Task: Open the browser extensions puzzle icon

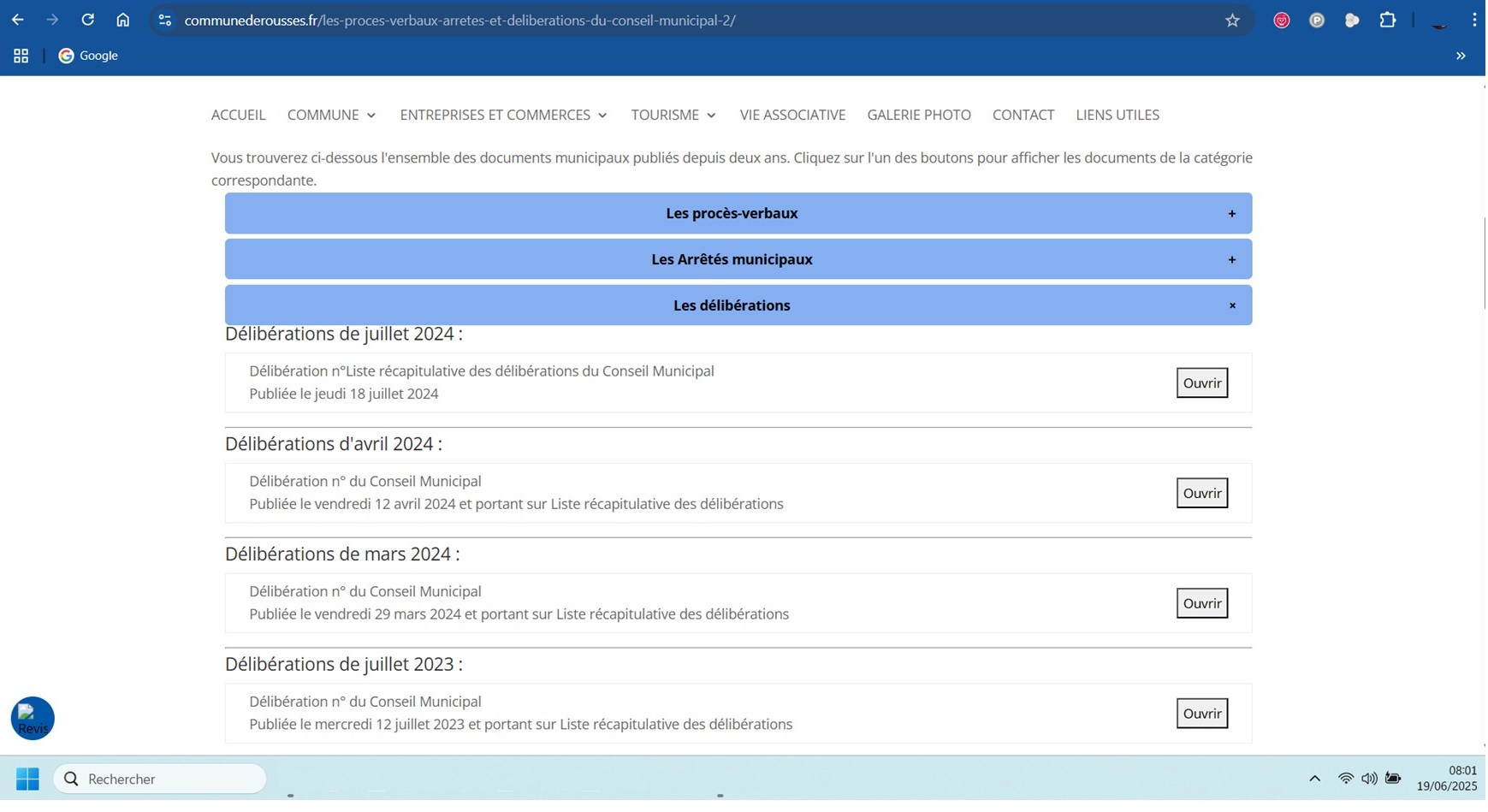Action: 1387,20
